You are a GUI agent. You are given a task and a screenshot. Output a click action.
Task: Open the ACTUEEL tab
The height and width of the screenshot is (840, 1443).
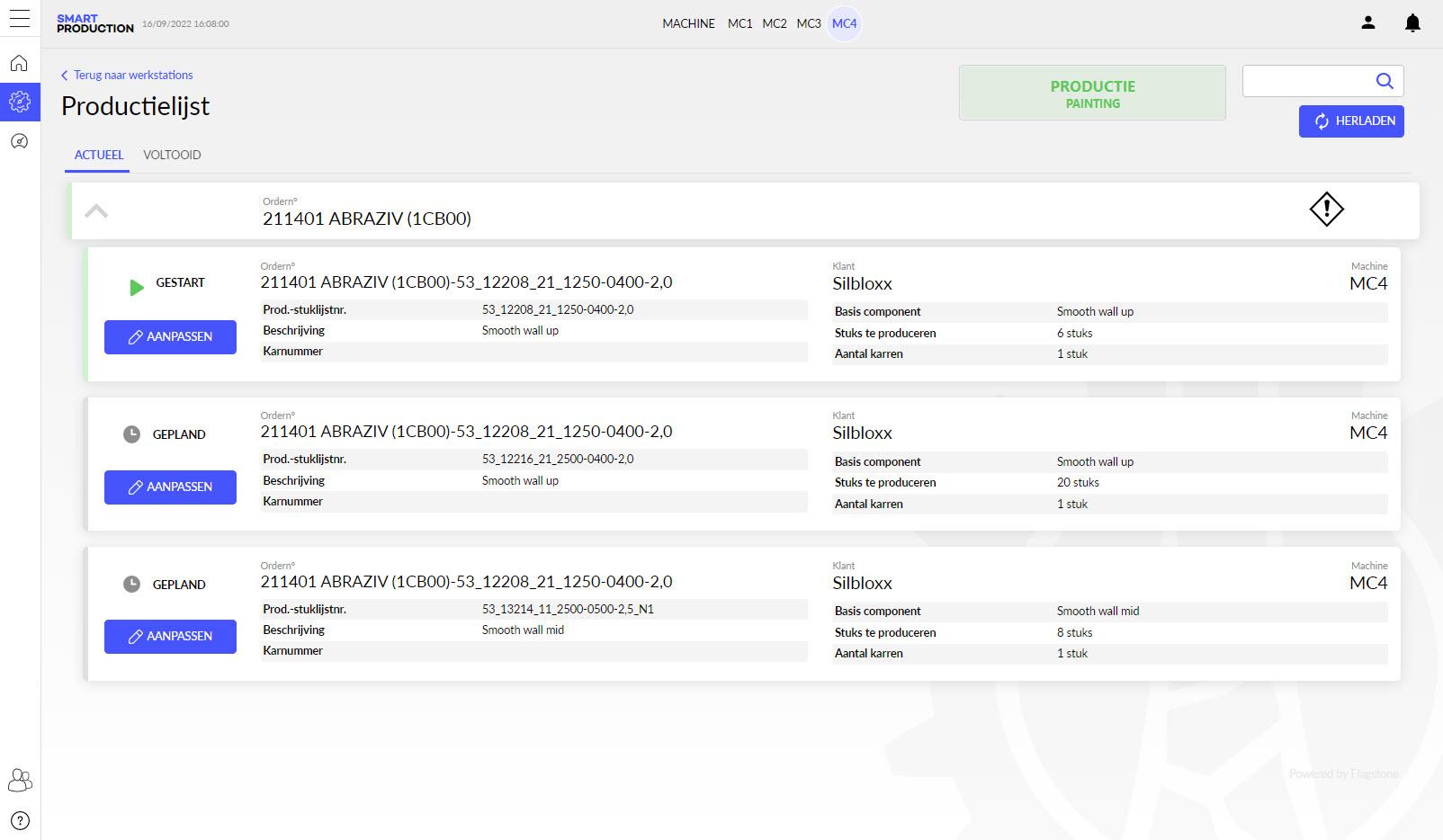pos(99,155)
